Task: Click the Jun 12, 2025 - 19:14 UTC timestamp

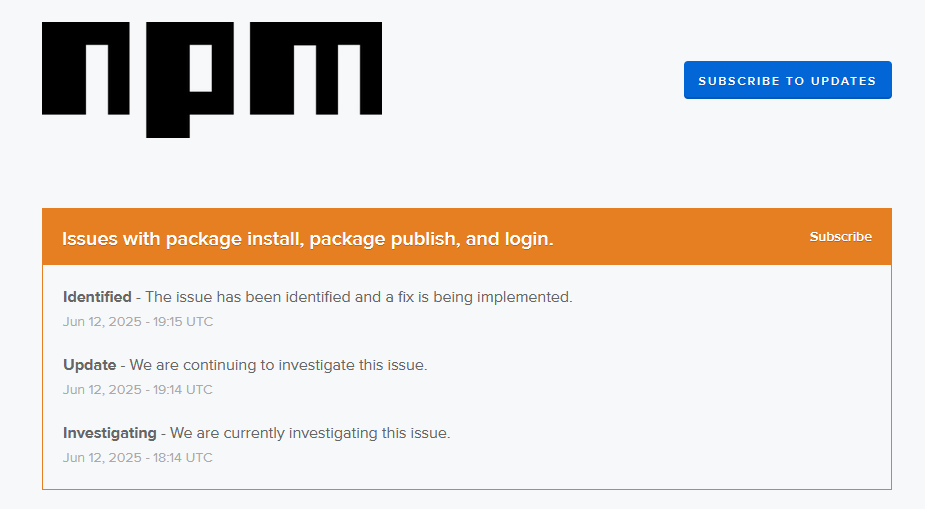Action: point(138,389)
